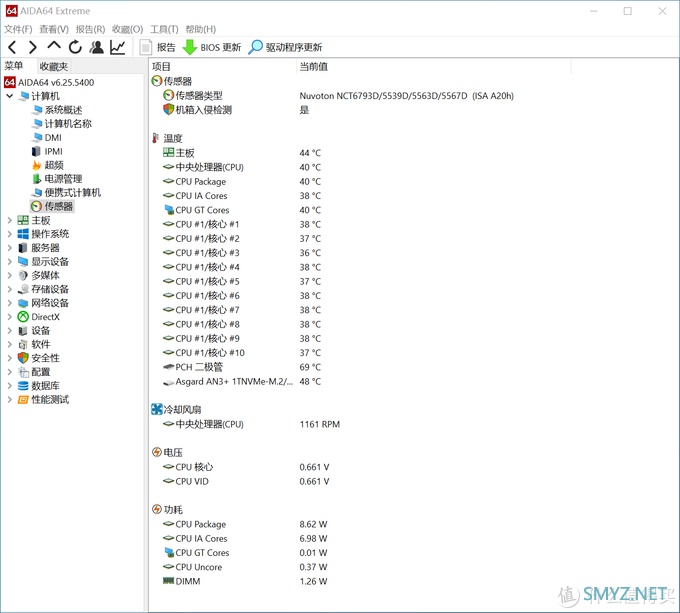Expand the 服务器 tree node
Screen dimensions: 680x613
10,248
